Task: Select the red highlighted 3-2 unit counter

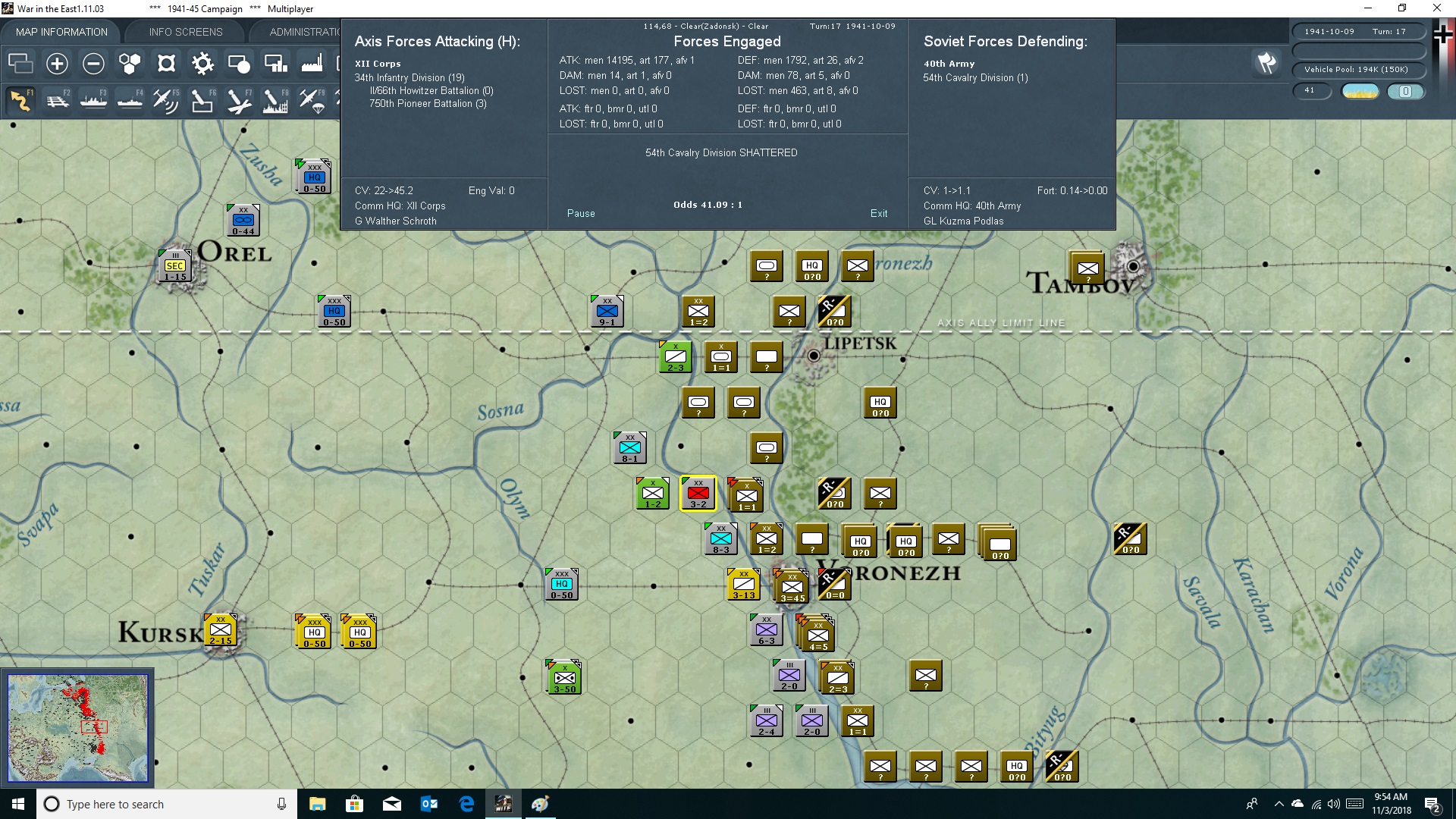Action: (x=698, y=493)
